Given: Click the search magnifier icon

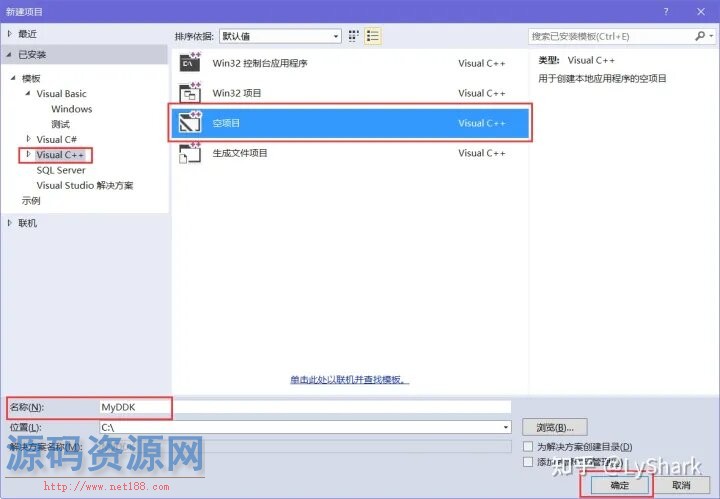Looking at the screenshot, I should 700,36.
